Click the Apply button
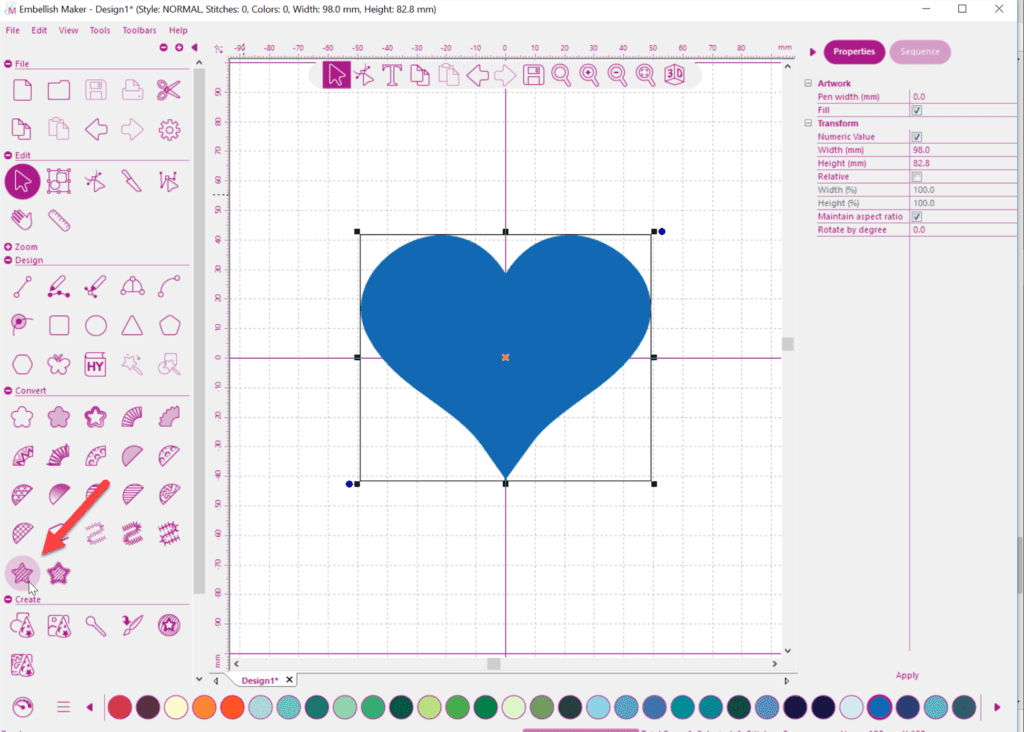Viewport: 1024px width, 732px height. coord(907,675)
